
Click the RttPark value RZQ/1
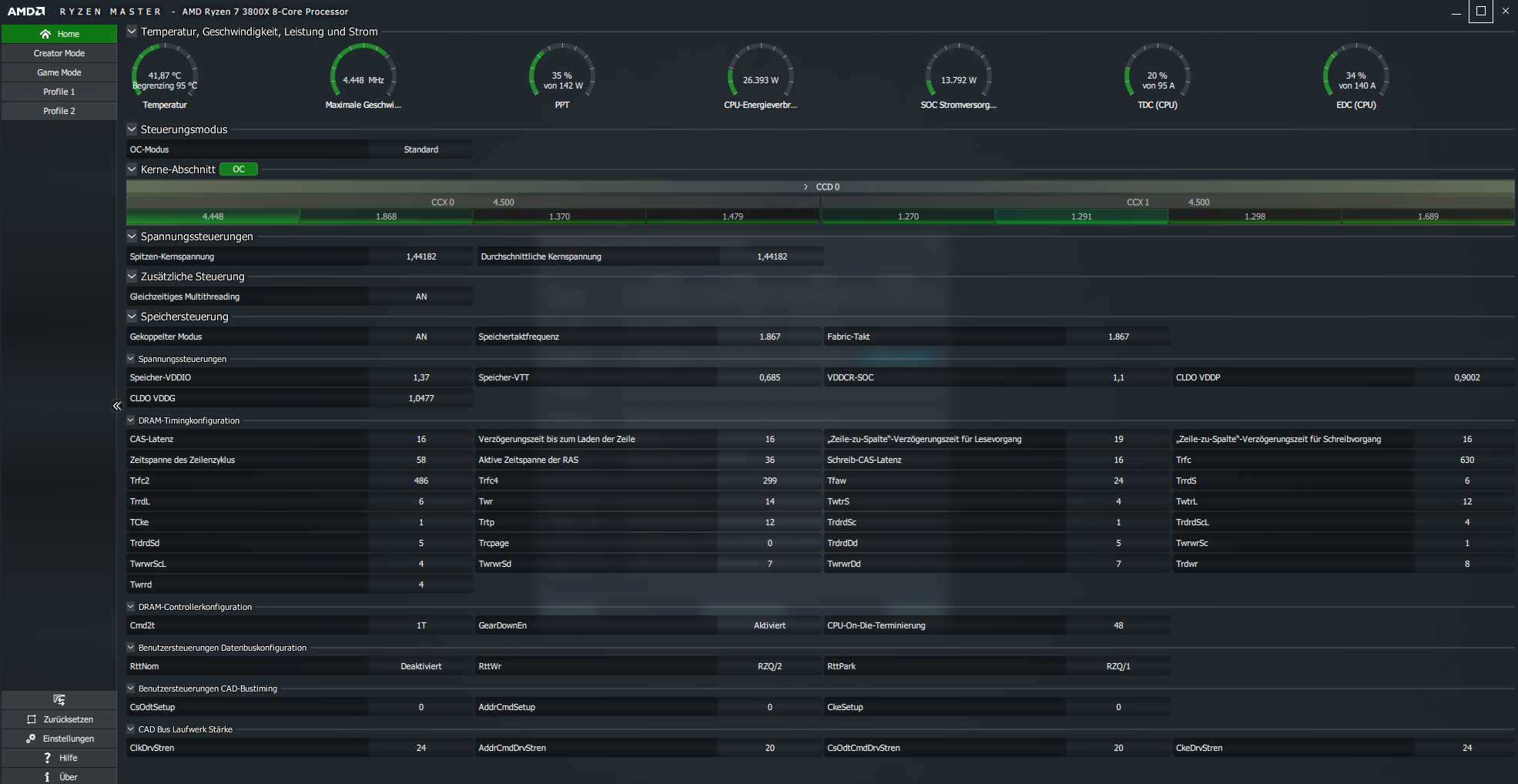[x=1118, y=666]
